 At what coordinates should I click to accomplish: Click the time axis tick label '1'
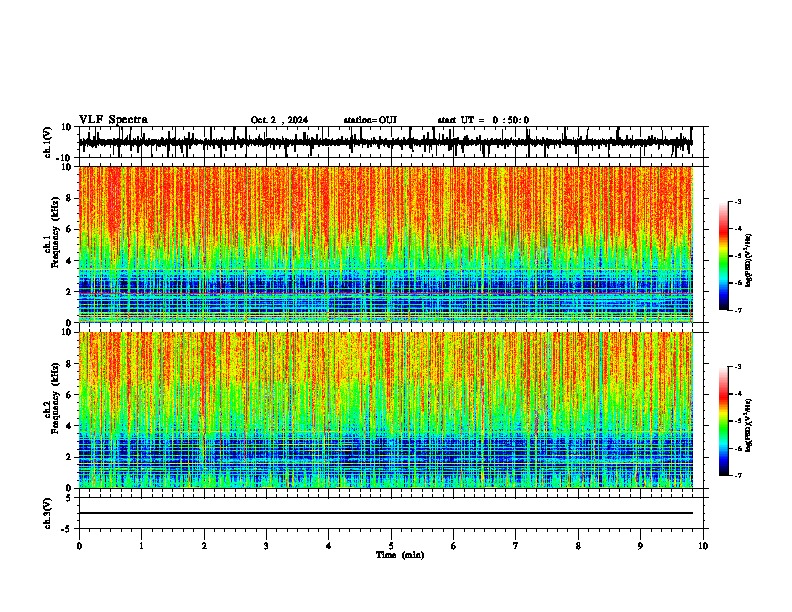tap(141, 546)
